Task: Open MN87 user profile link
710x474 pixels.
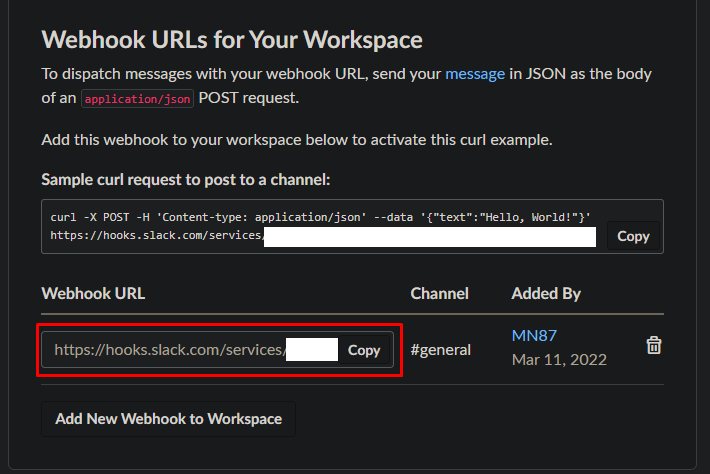Action: [534, 335]
